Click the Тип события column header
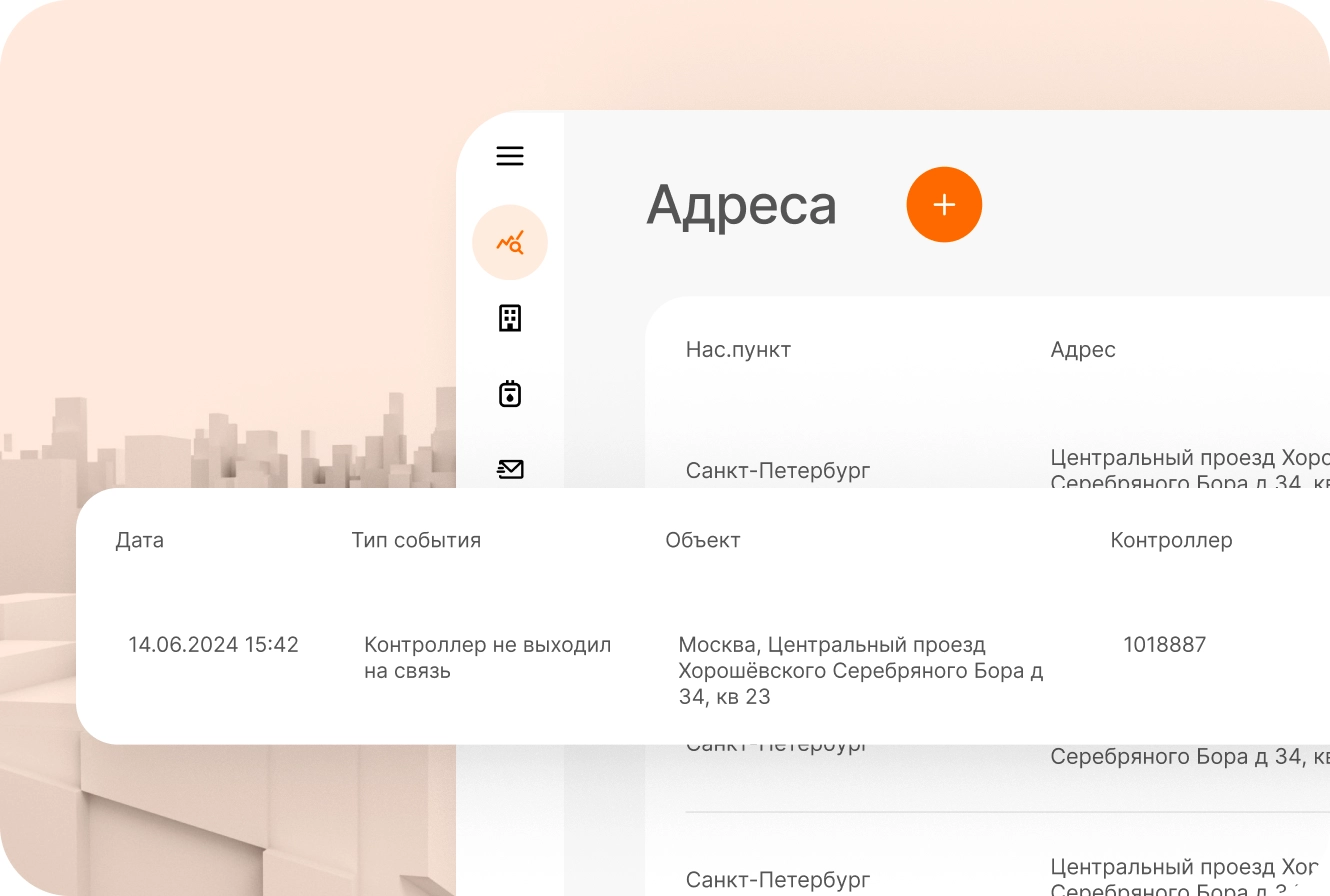Screen dimensions: 1330x896 tap(416, 540)
